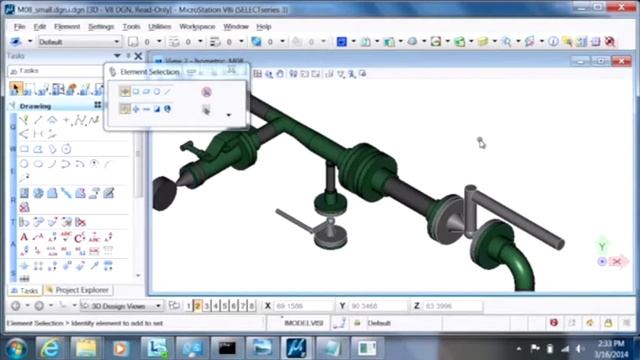Toggle view 2 button

pyautogui.click(x=197, y=306)
